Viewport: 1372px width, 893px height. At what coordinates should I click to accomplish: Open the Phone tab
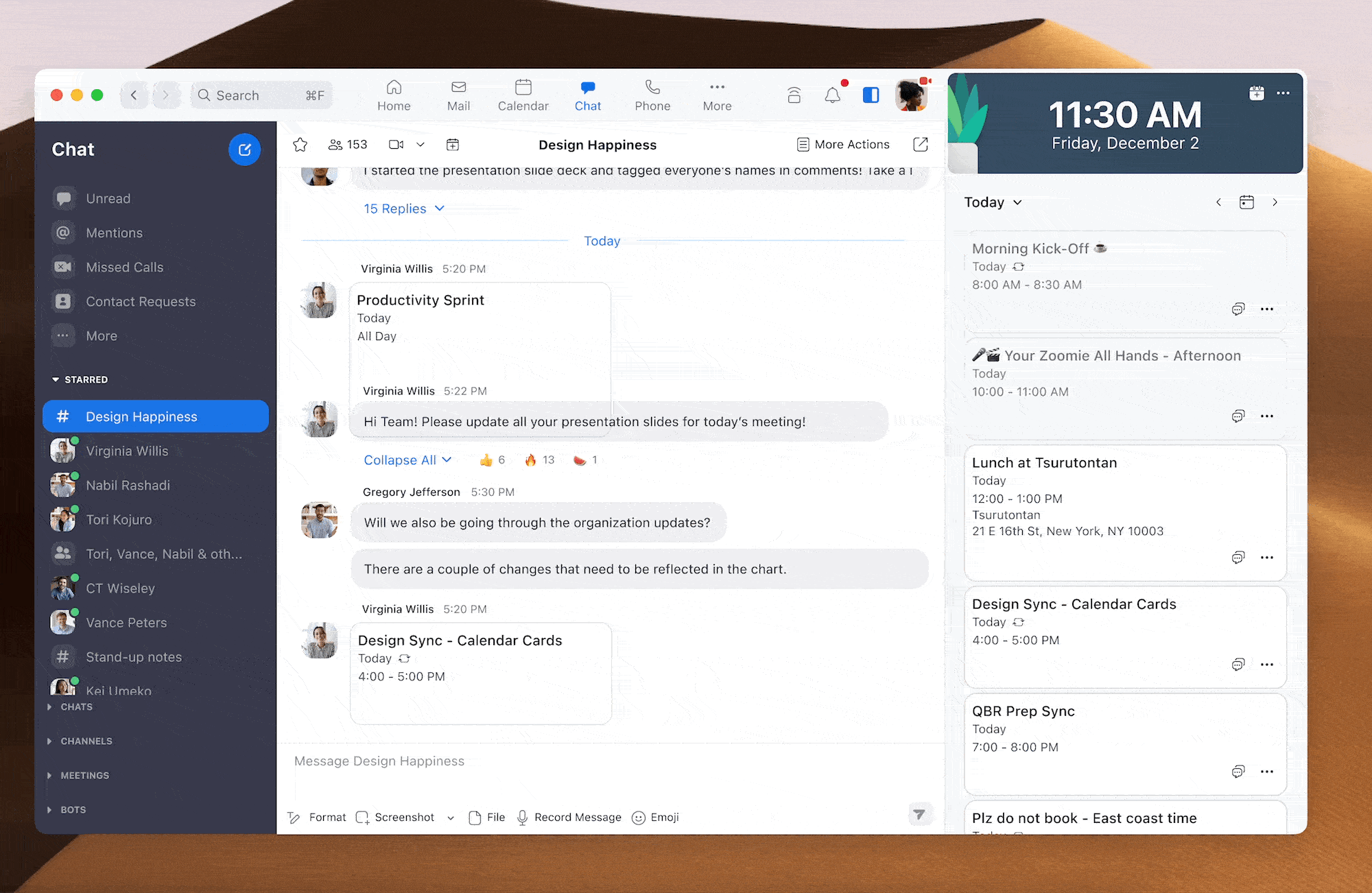652,95
